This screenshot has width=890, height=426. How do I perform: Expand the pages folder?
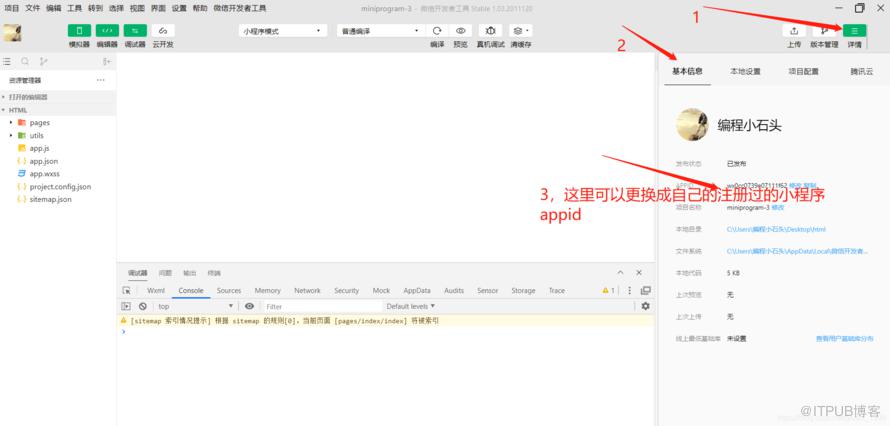(40, 123)
